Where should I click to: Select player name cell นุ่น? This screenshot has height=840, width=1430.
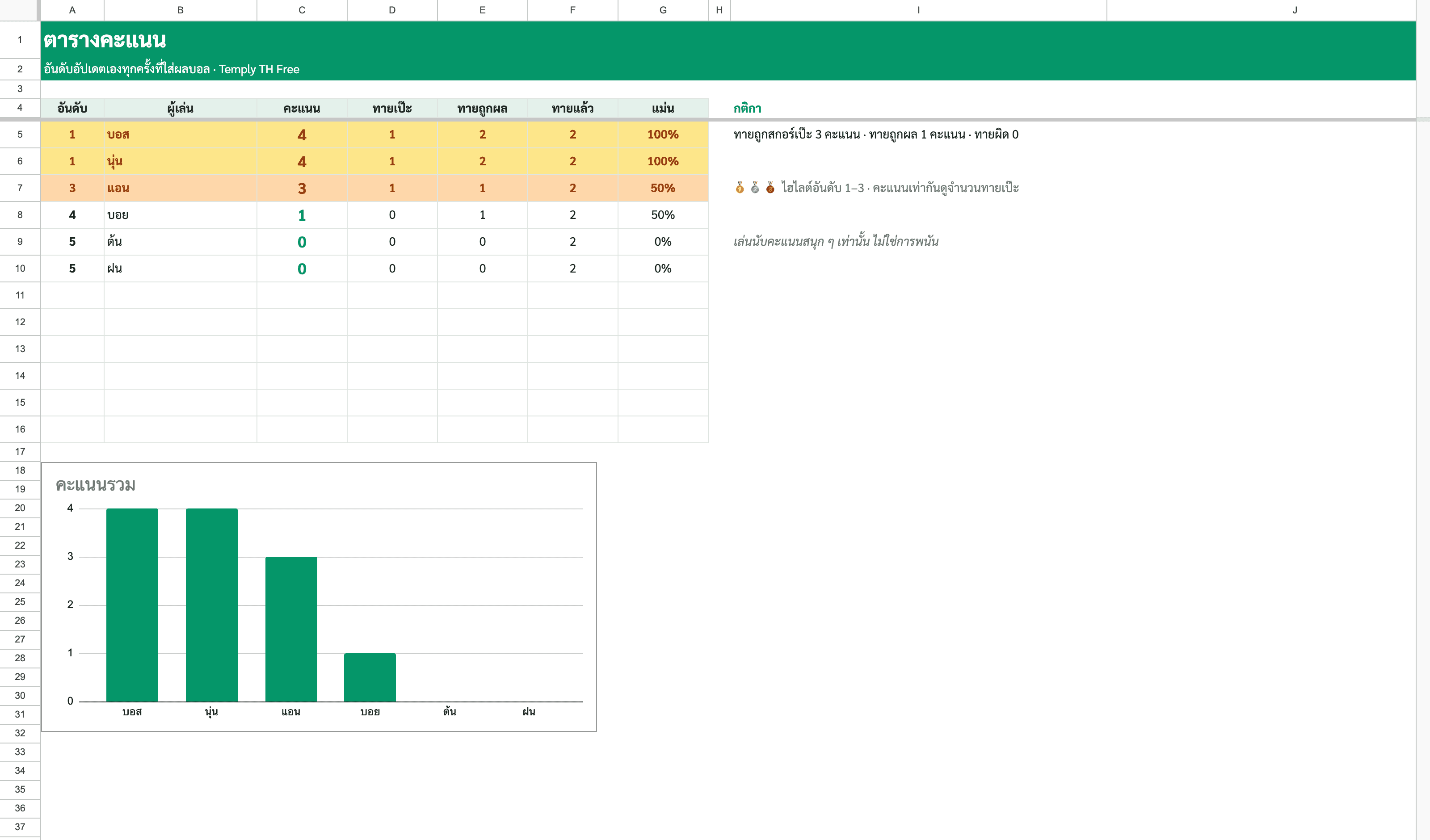point(181,161)
